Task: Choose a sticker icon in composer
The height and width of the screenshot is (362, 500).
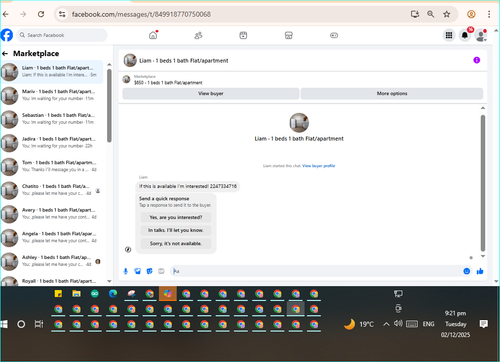Action: (x=149, y=271)
